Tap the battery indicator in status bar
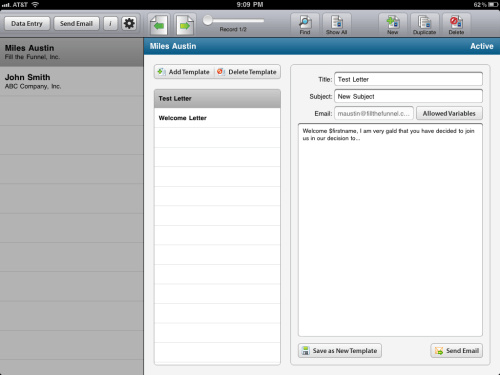 coord(493,5)
